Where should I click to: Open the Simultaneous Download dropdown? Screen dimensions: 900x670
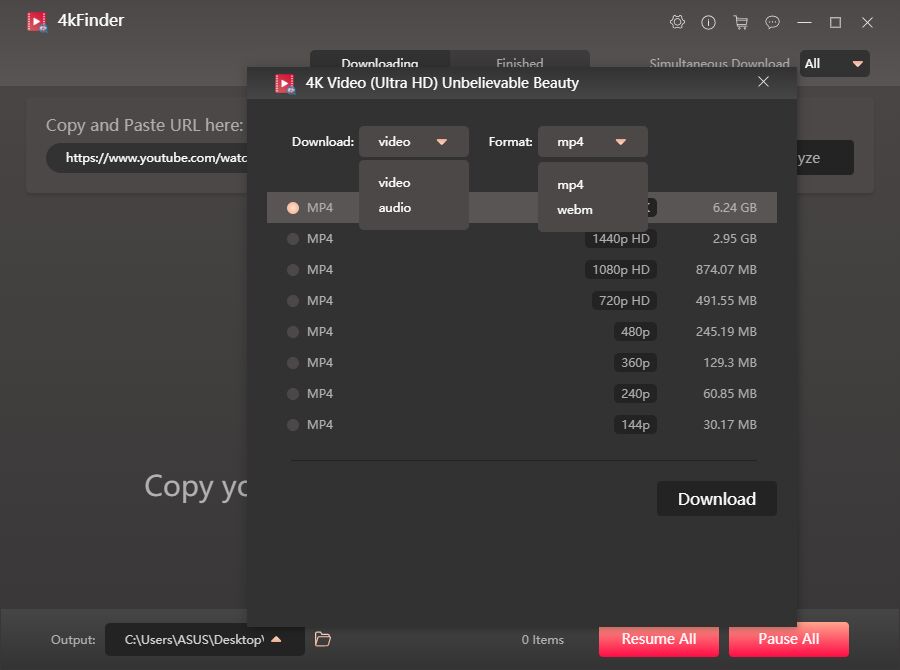click(x=835, y=64)
